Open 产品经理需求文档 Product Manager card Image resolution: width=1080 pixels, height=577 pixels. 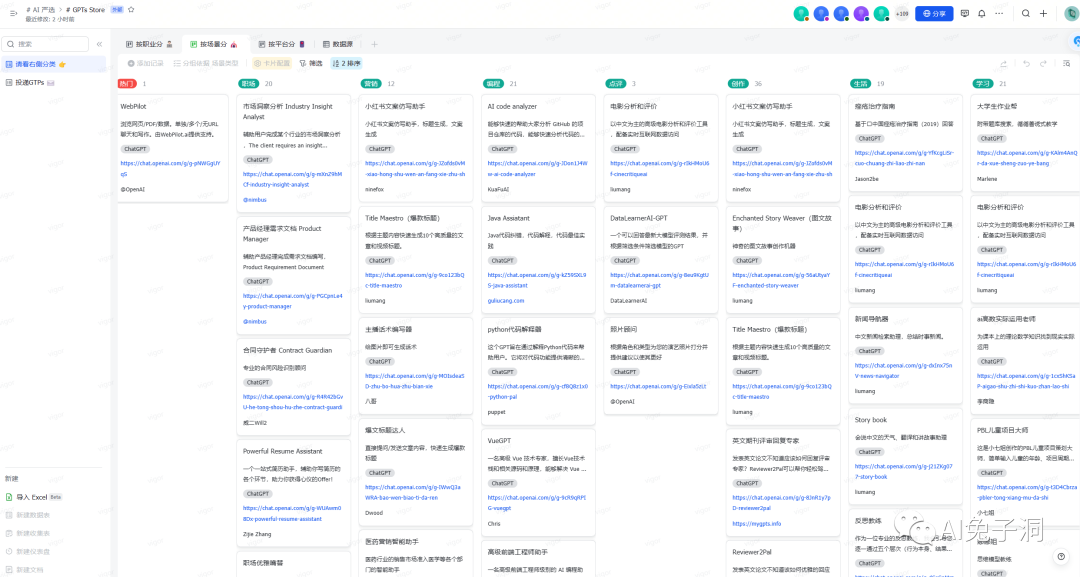point(293,275)
